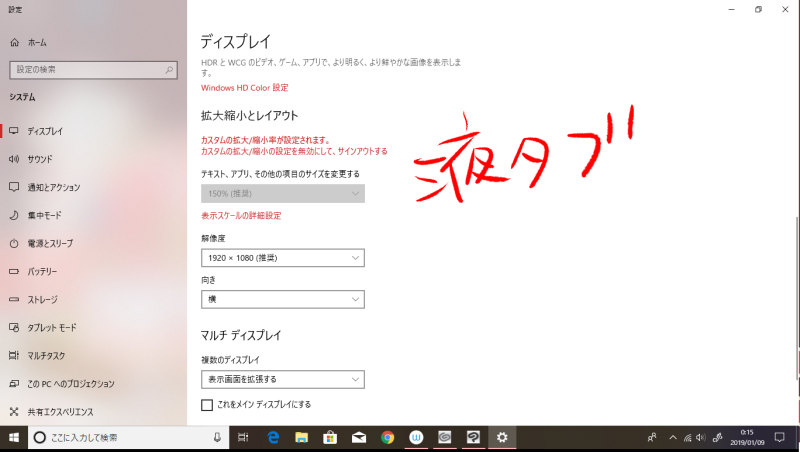Open Windows HD Color 設定 link
The width and height of the screenshot is (800, 452).
pos(244,88)
